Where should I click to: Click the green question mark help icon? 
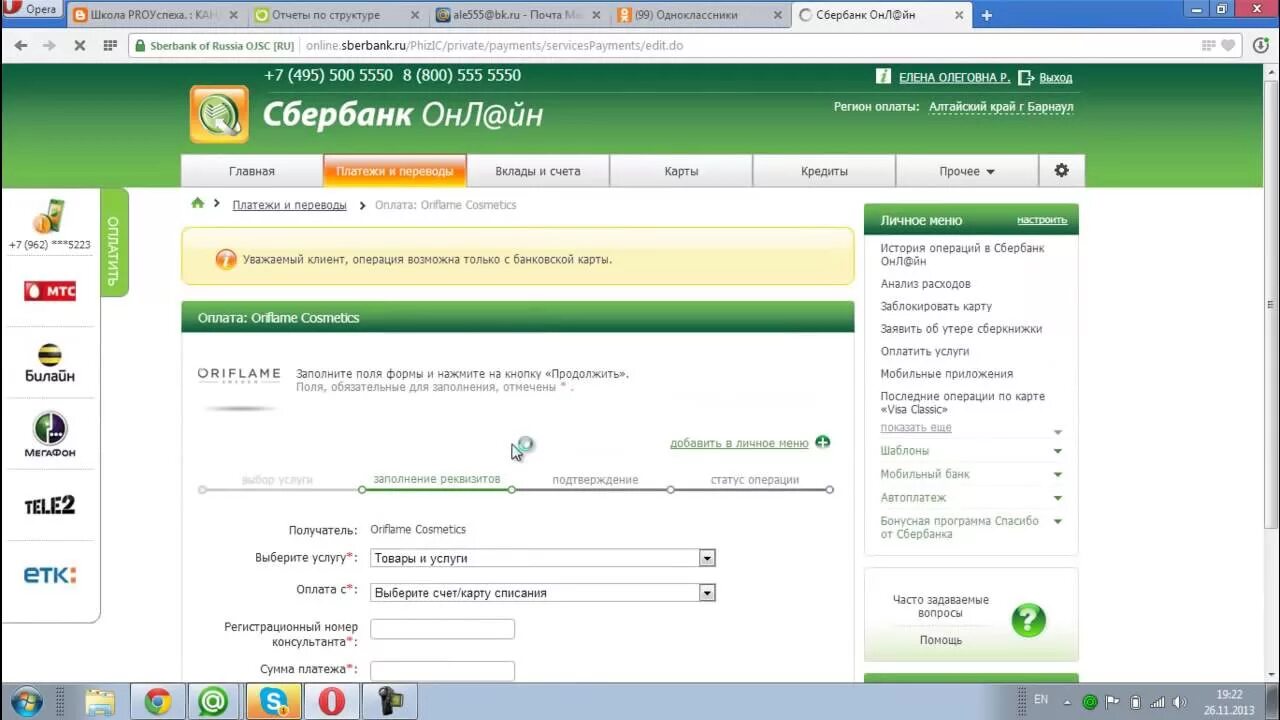pyautogui.click(x=1028, y=620)
